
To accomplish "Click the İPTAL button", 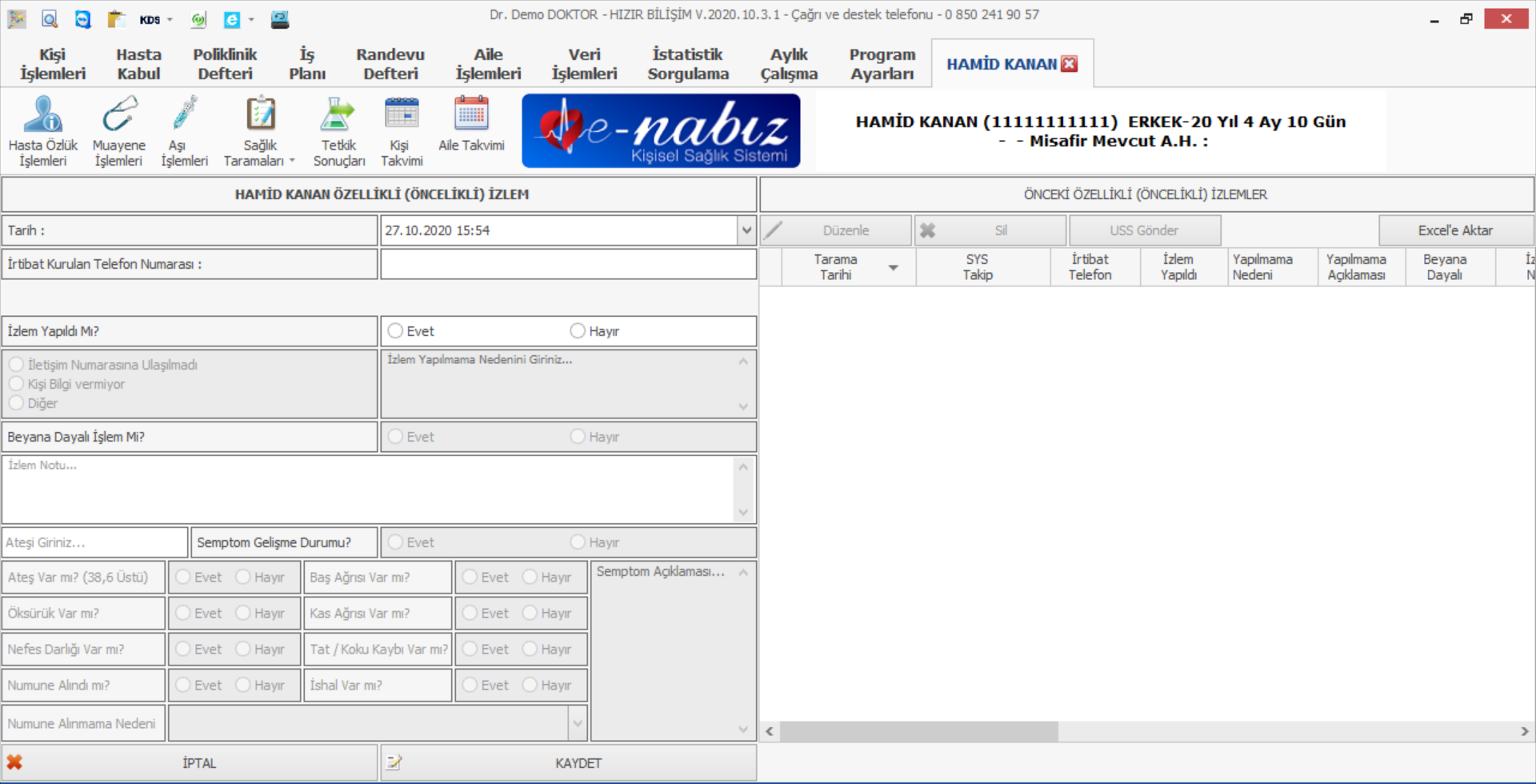I will point(190,762).
